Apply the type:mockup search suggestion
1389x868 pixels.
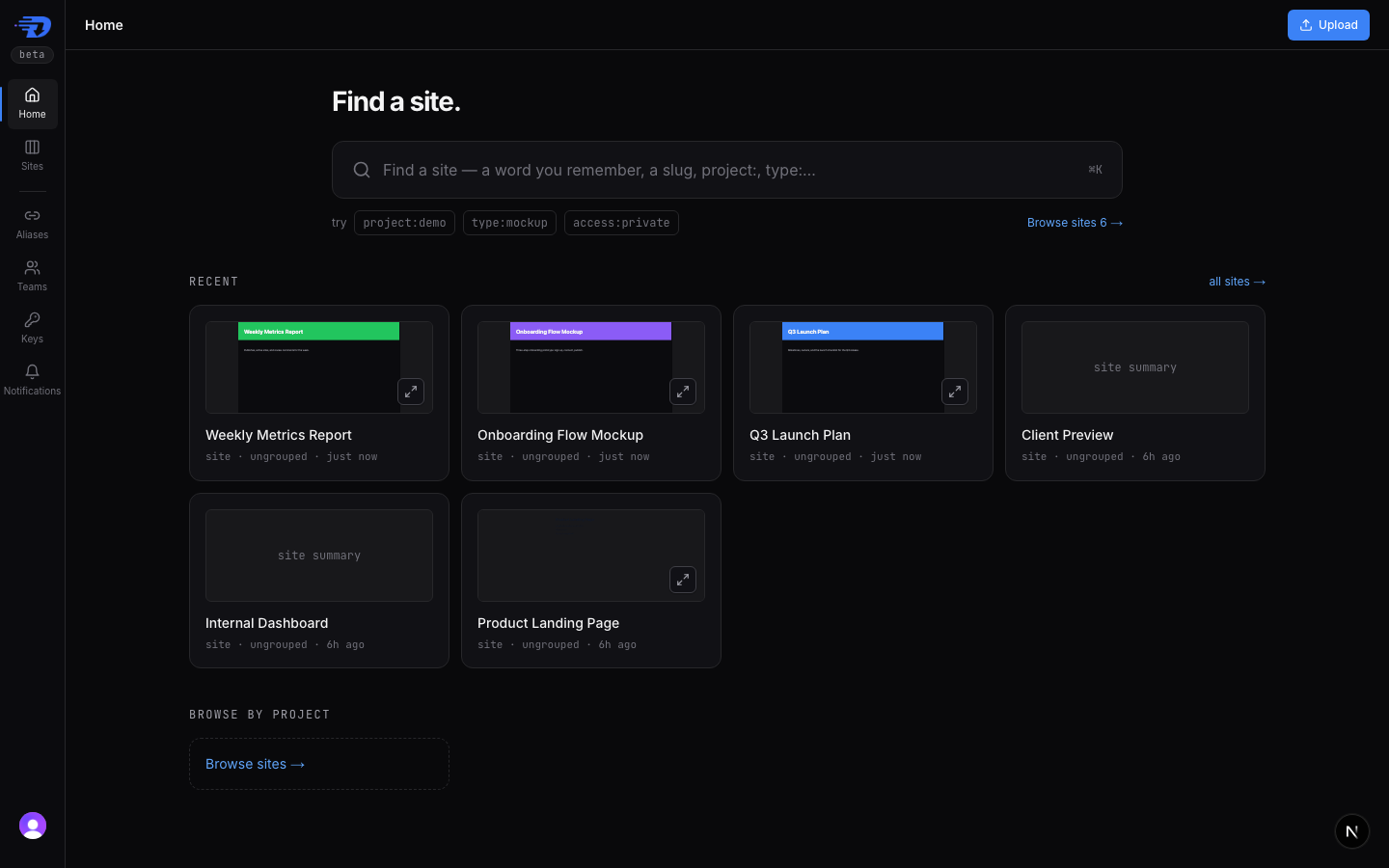click(509, 223)
